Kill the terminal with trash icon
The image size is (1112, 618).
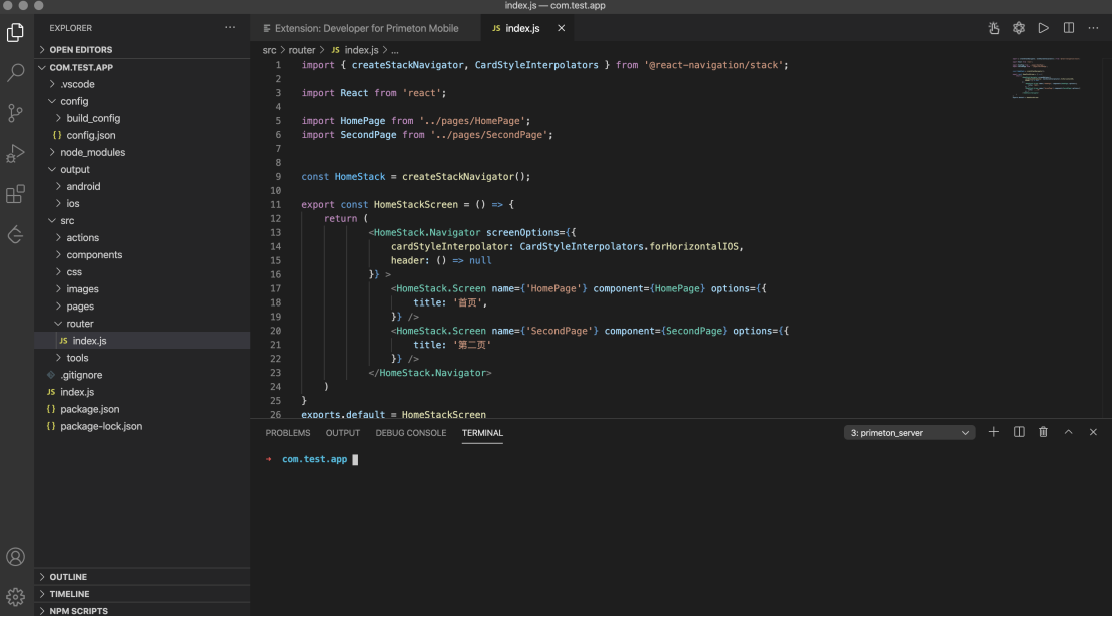tap(1043, 432)
